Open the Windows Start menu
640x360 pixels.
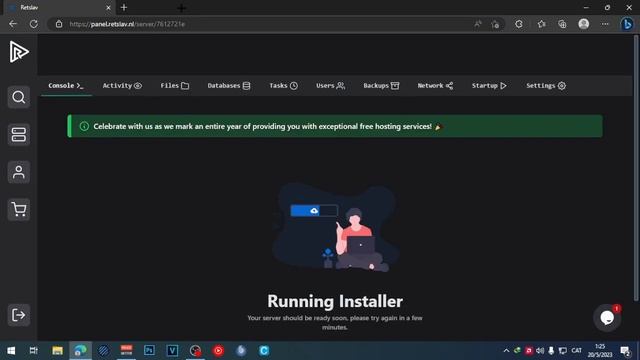coord(11,351)
